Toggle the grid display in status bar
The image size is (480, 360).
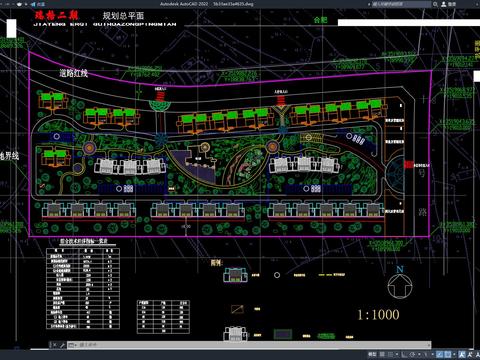[x=382, y=354]
